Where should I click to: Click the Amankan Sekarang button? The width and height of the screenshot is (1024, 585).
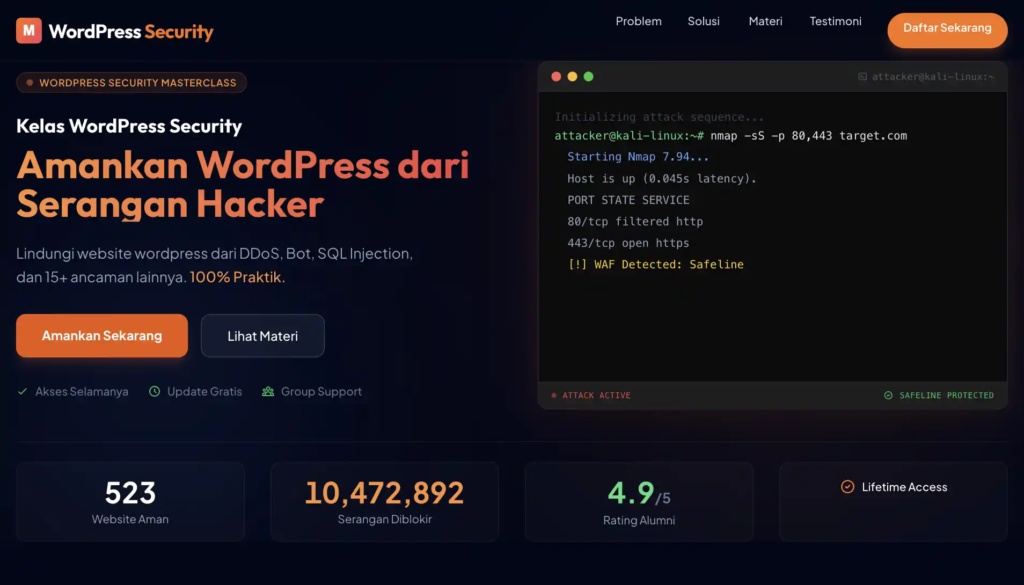point(101,336)
